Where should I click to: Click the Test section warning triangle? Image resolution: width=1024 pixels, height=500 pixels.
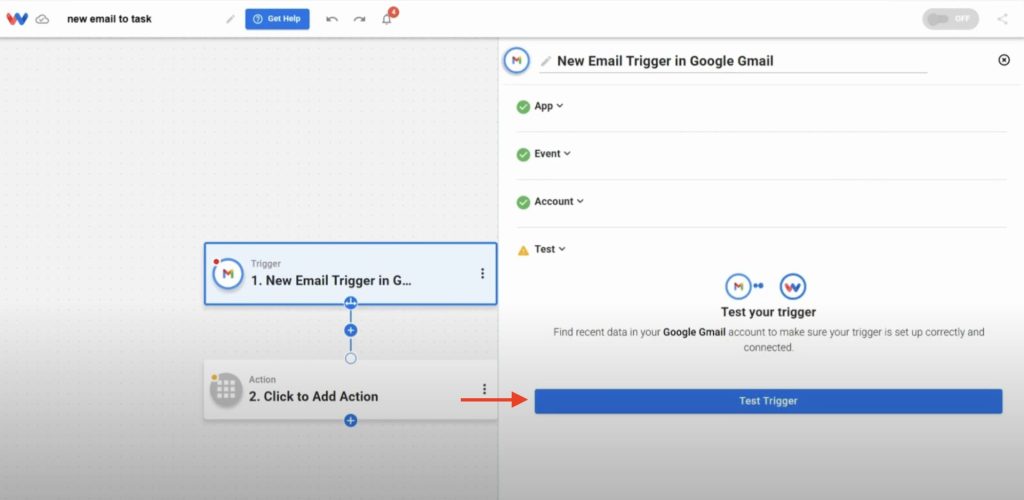[x=523, y=250]
